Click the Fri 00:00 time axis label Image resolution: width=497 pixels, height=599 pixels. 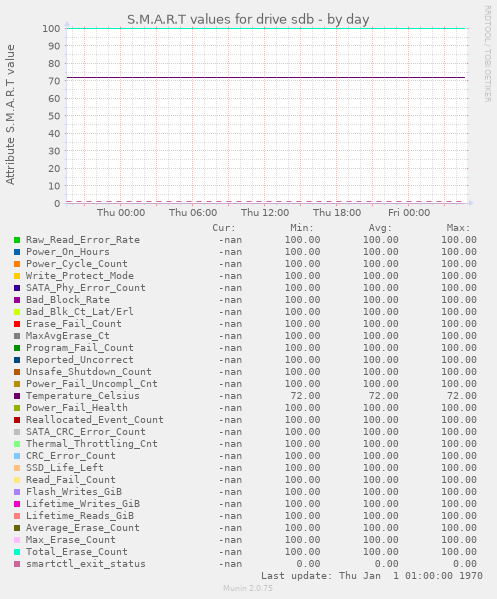pos(409,213)
